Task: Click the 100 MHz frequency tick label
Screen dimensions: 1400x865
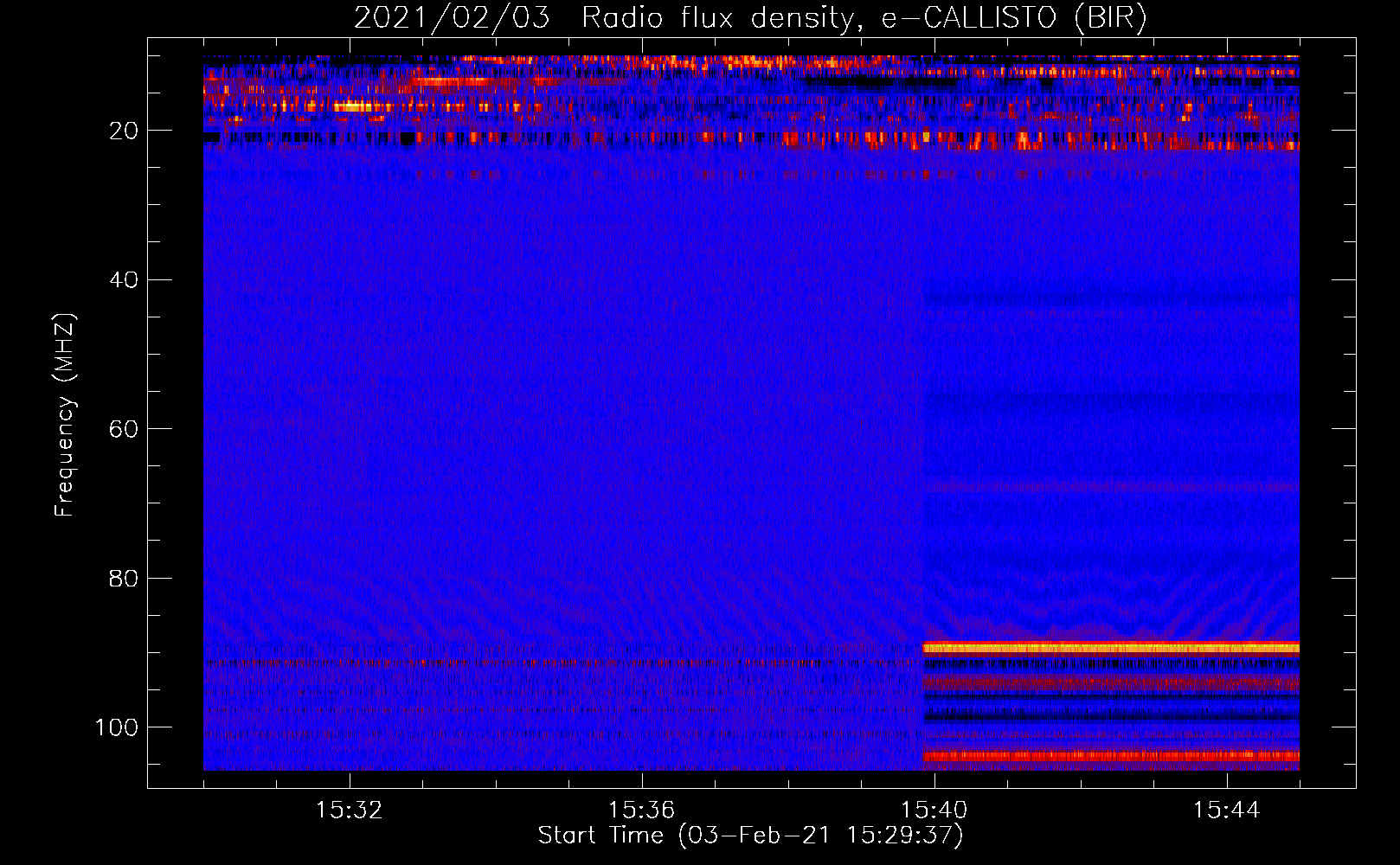Action: pos(117,727)
